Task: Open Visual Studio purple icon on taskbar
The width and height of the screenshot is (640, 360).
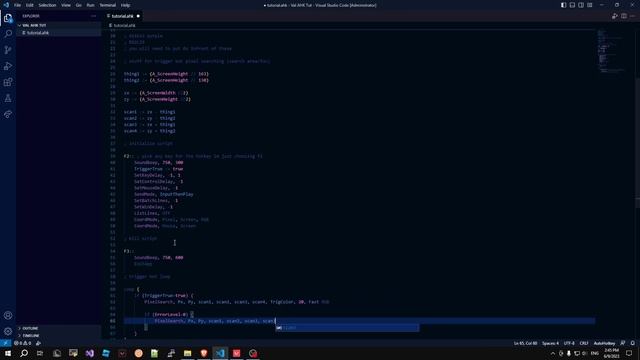Action: (90, 353)
